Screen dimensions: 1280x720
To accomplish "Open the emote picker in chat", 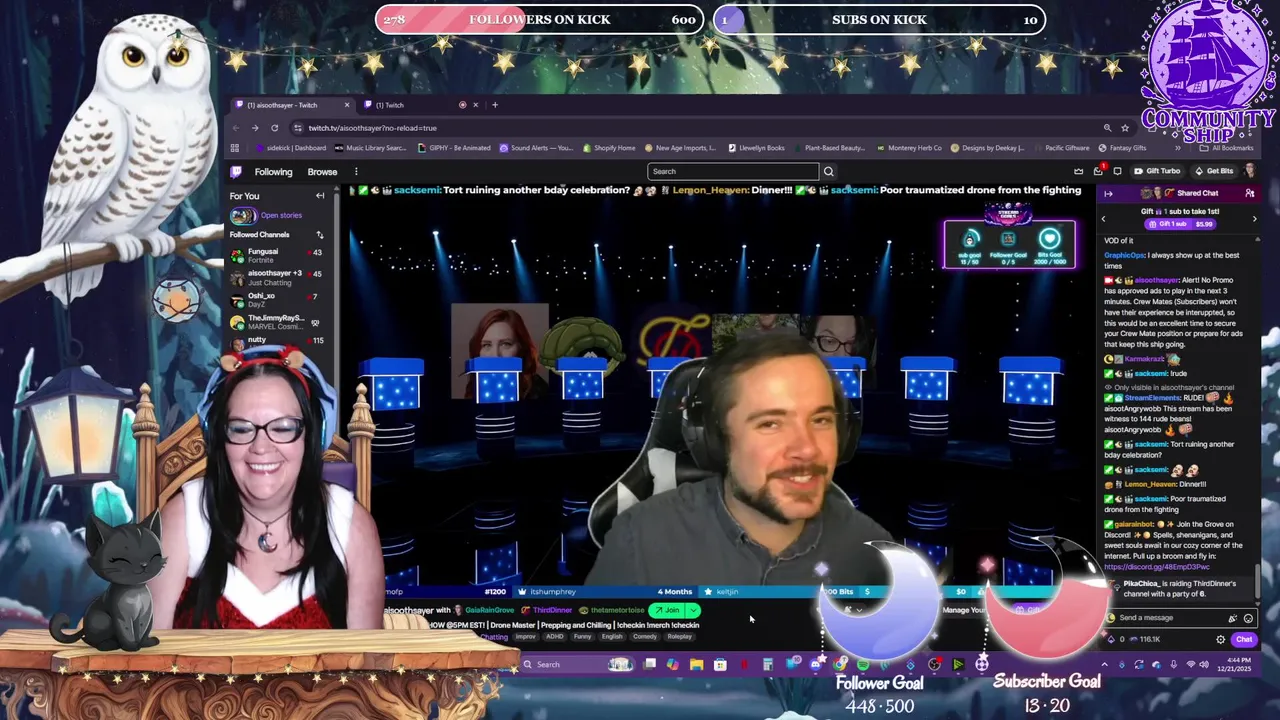I will tap(1248, 618).
